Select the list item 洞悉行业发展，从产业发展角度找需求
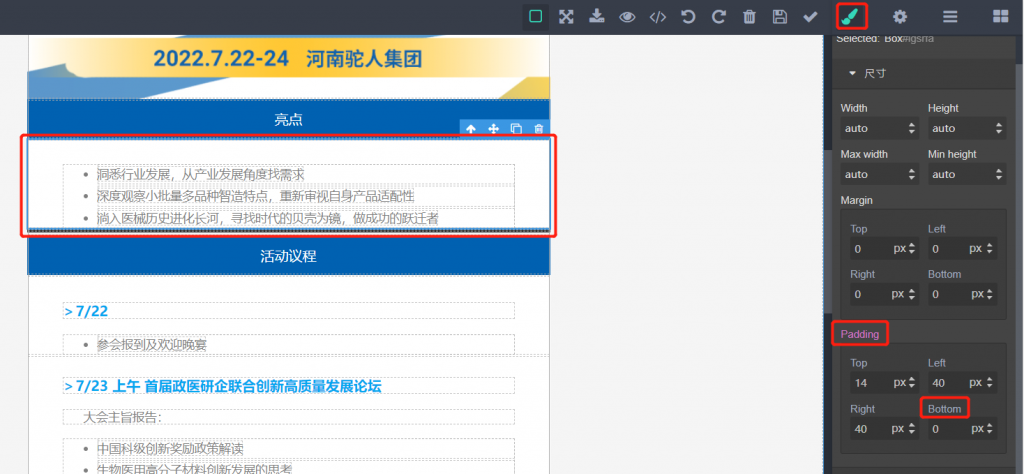 coord(200,174)
